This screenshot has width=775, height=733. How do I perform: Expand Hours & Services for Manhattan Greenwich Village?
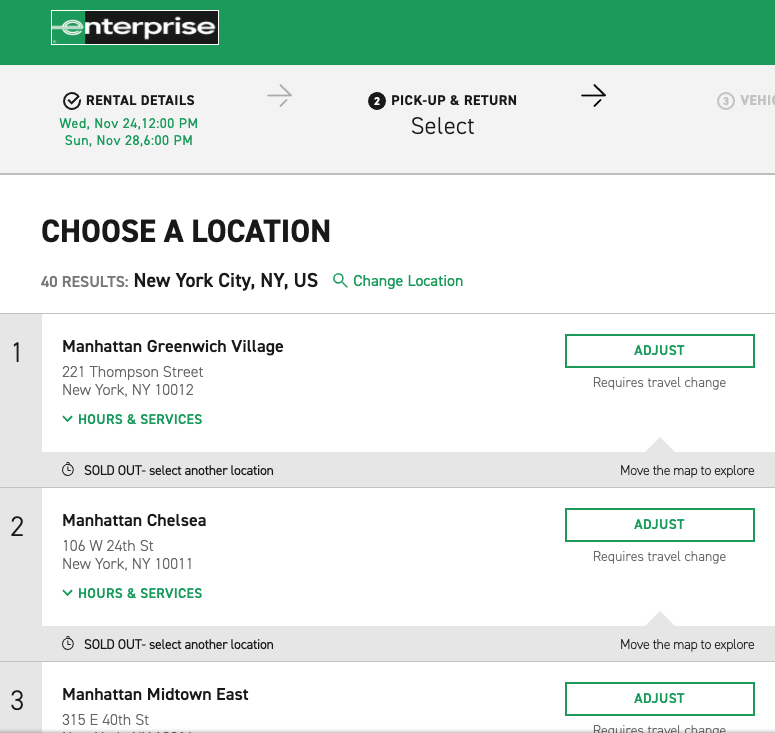(x=132, y=419)
